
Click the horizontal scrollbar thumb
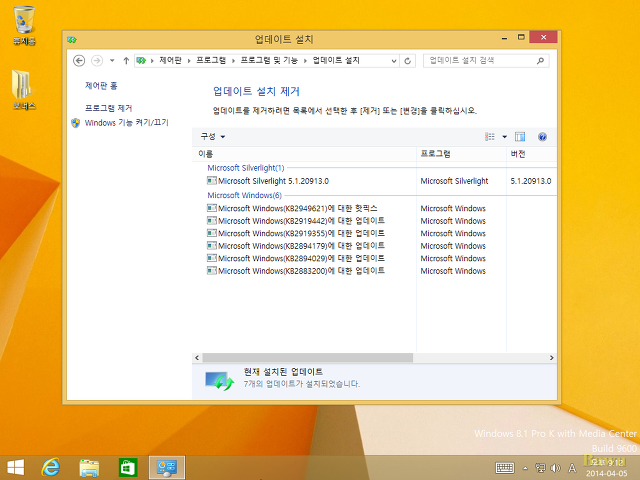[308, 358]
